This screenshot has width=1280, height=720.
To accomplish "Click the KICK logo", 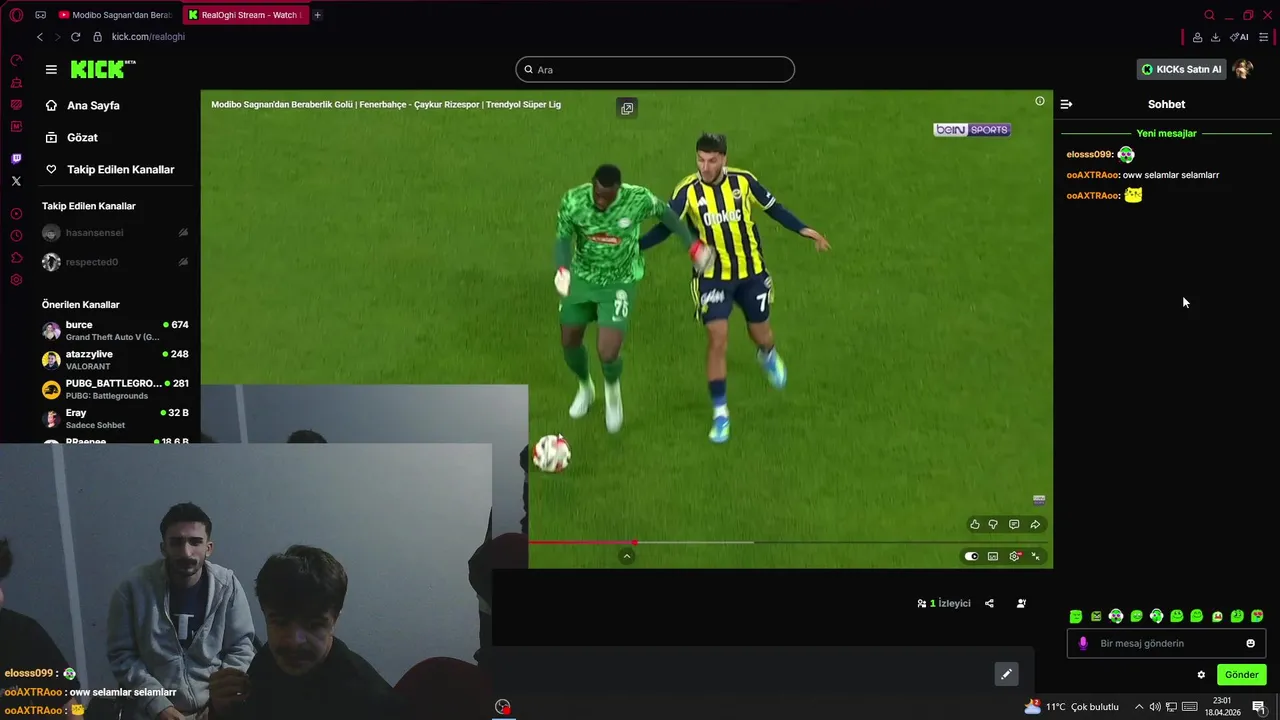I will (x=103, y=69).
